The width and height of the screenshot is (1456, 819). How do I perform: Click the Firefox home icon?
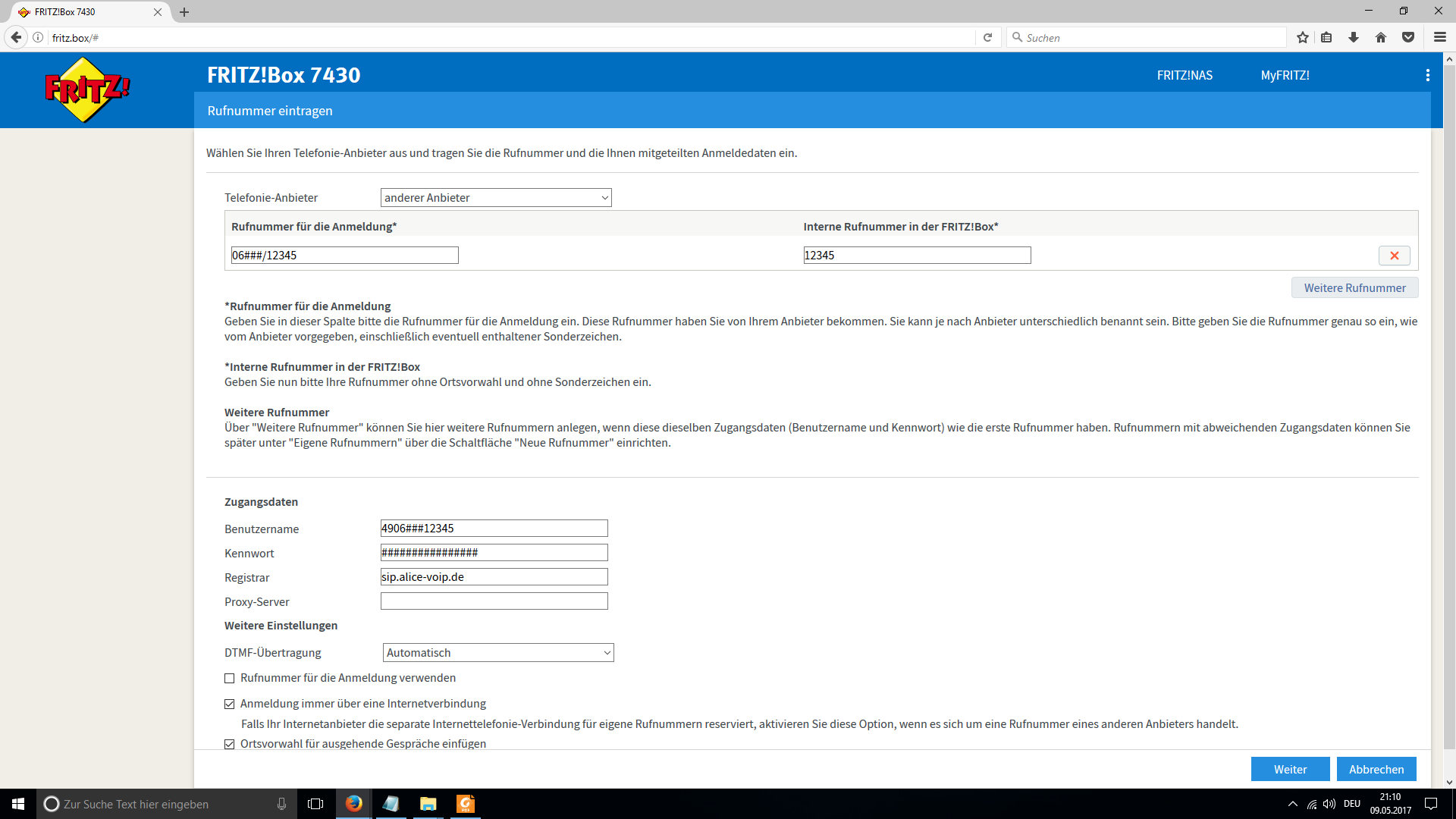click(x=1380, y=37)
